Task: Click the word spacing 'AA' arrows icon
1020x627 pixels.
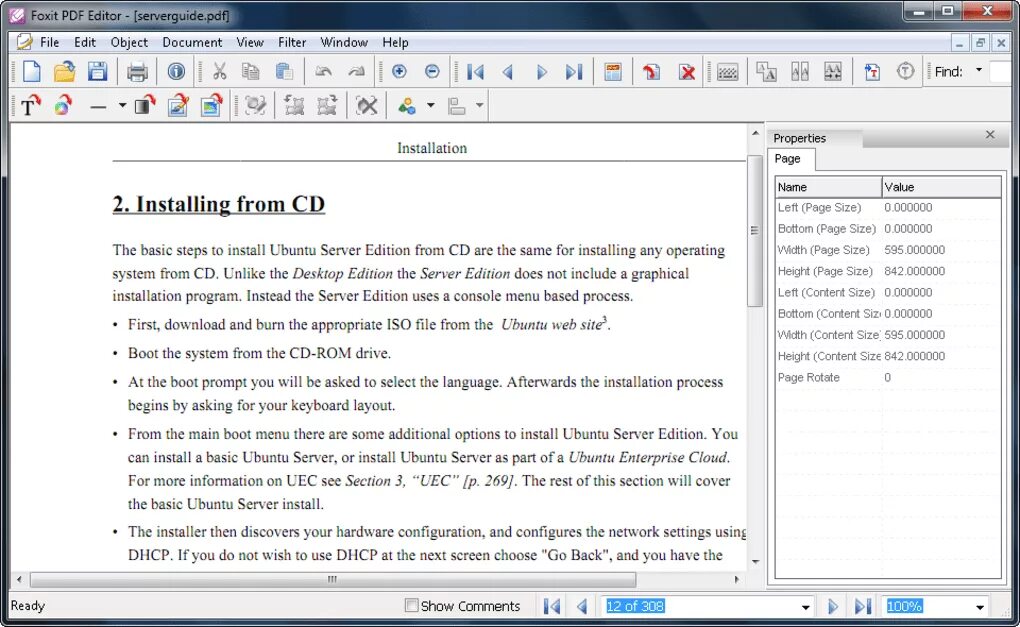Action: (833, 71)
